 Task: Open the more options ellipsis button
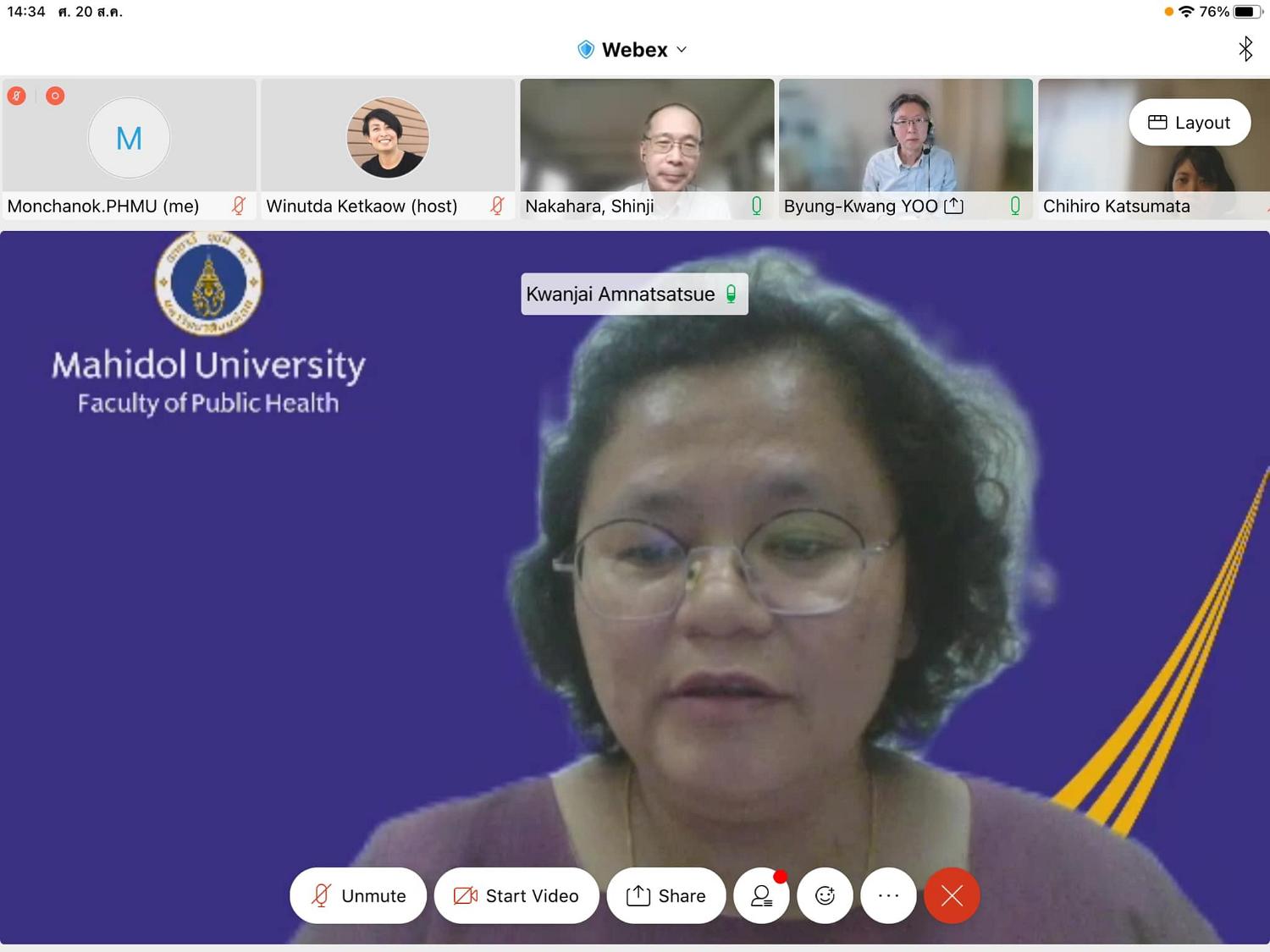coord(889,895)
